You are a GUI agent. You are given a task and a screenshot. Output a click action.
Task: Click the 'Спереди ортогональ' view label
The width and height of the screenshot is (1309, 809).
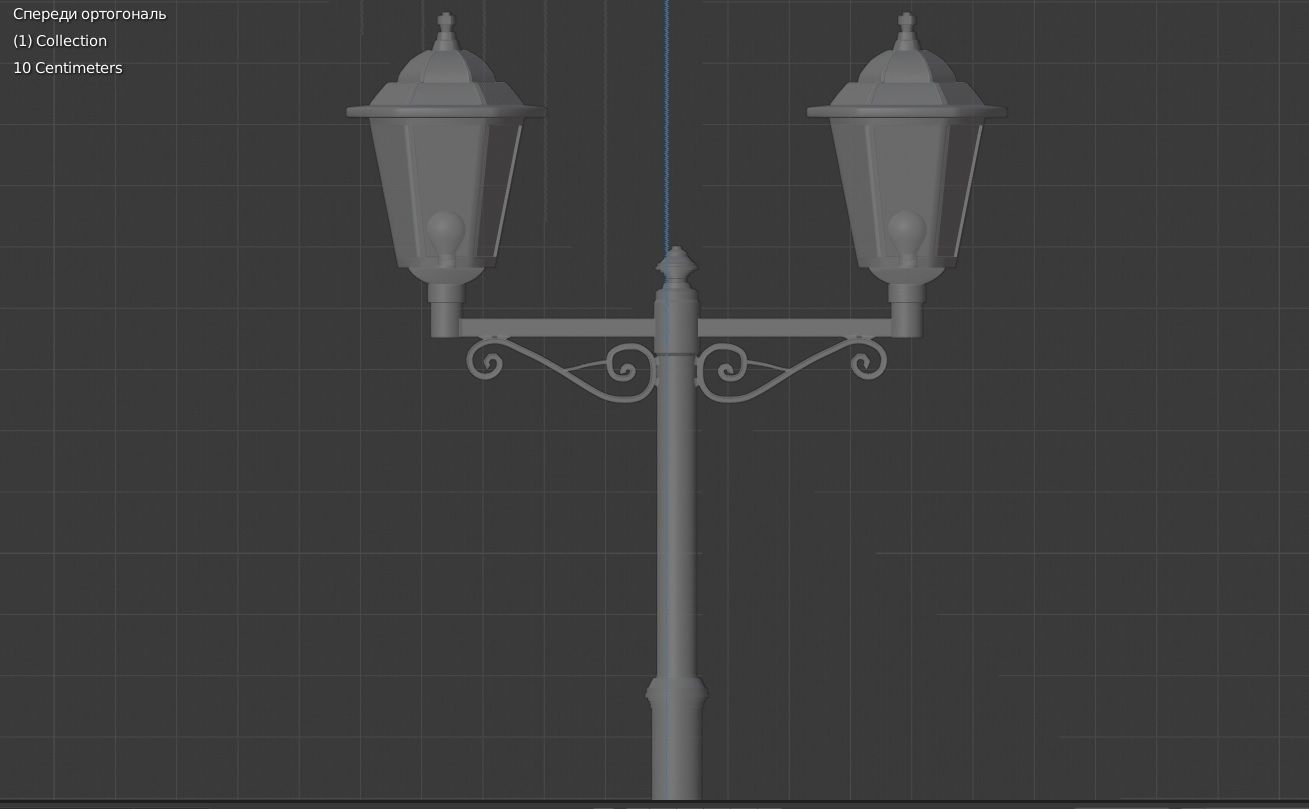[90, 14]
